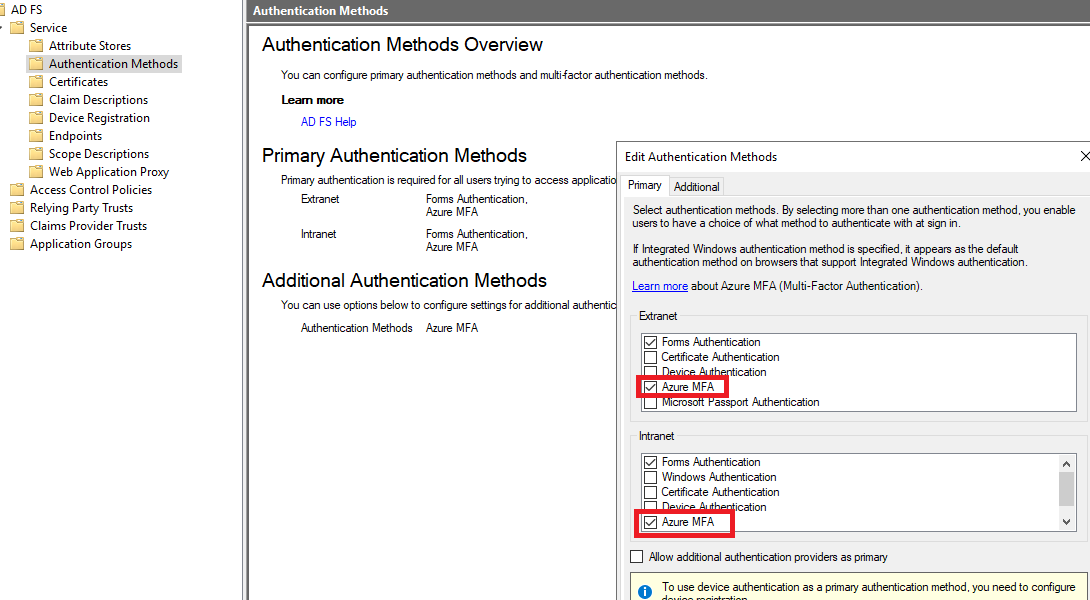Open Application Groups node
This screenshot has width=1090, height=600.
click(x=81, y=244)
